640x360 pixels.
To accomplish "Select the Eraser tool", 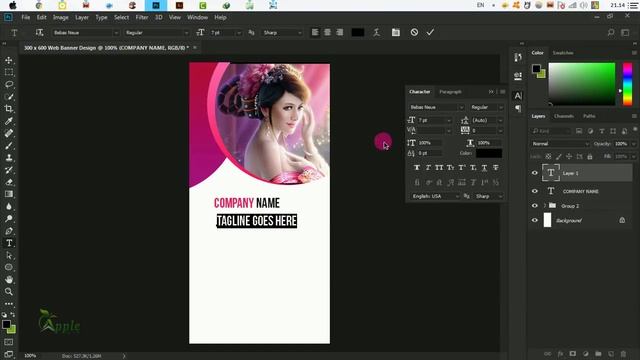I will click(9, 182).
